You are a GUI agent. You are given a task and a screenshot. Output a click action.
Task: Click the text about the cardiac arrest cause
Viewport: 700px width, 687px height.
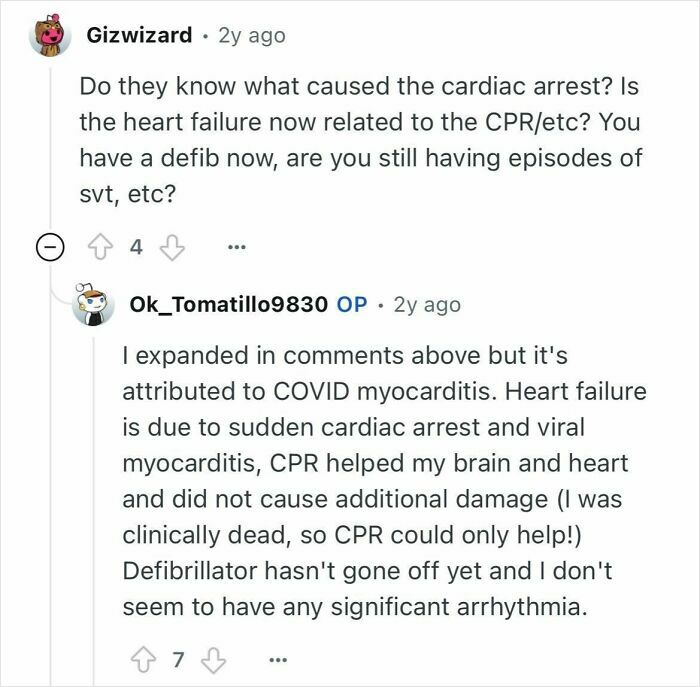point(361,140)
